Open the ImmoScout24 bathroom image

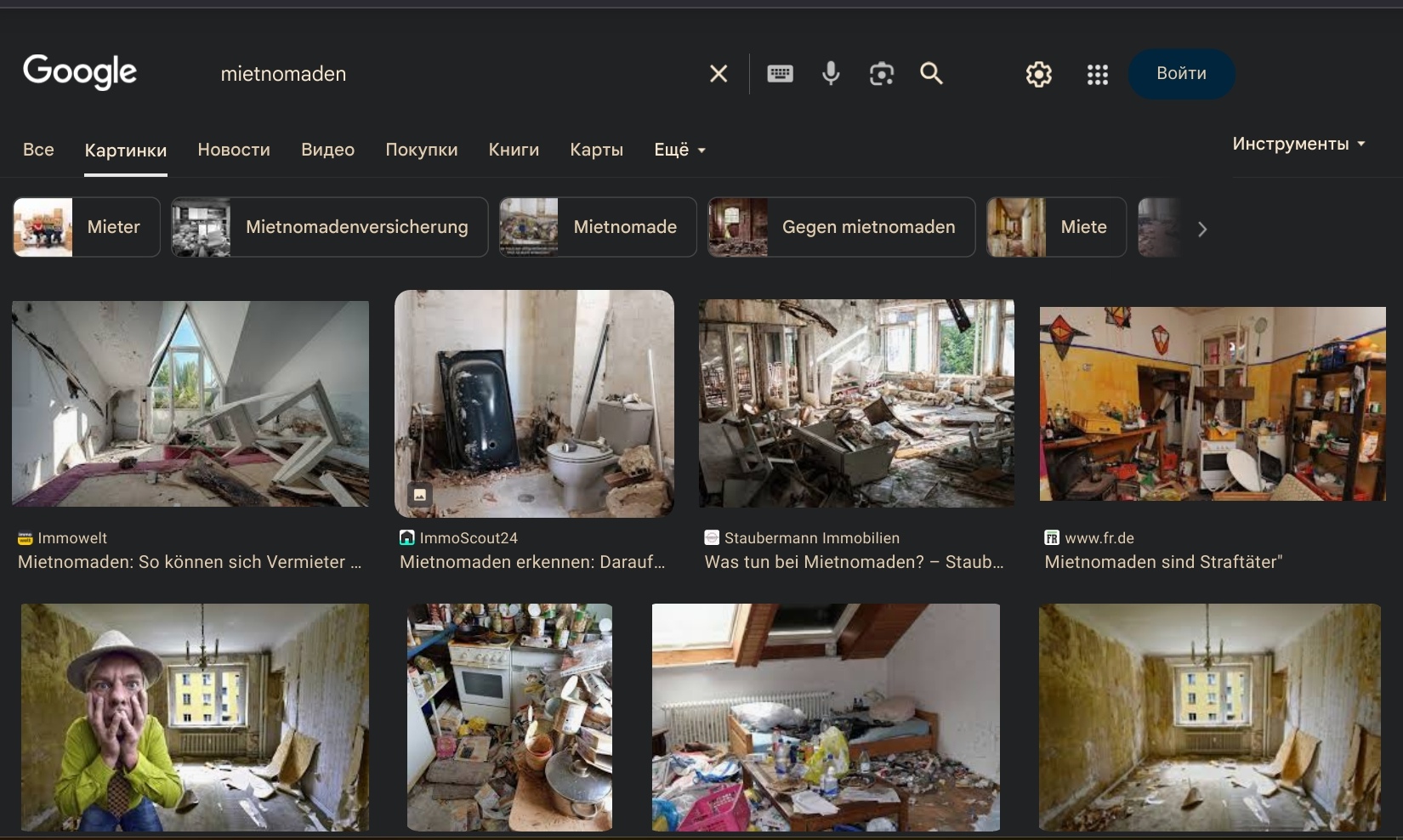click(534, 404)
